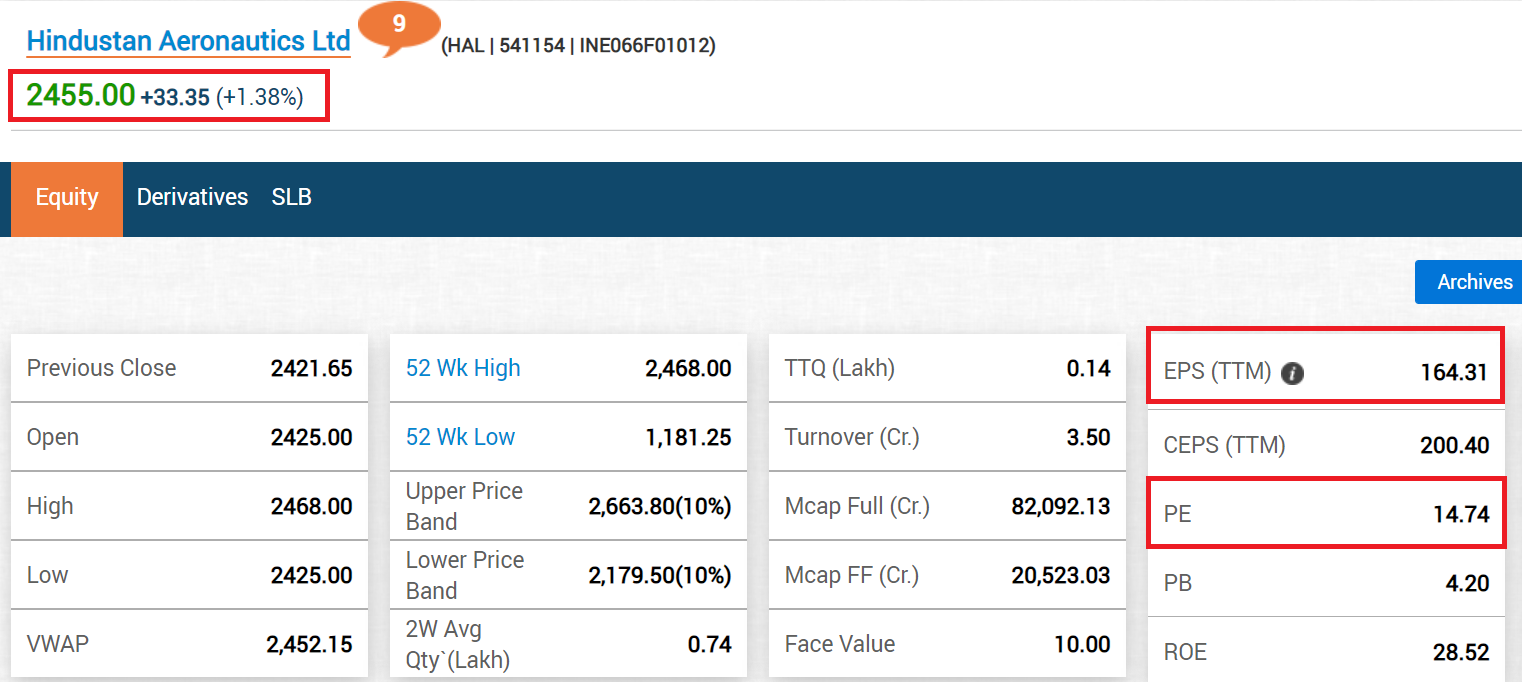This screenshot has width=1522, height=682.
Task: Click the Low row label
Action: point(48,575)
